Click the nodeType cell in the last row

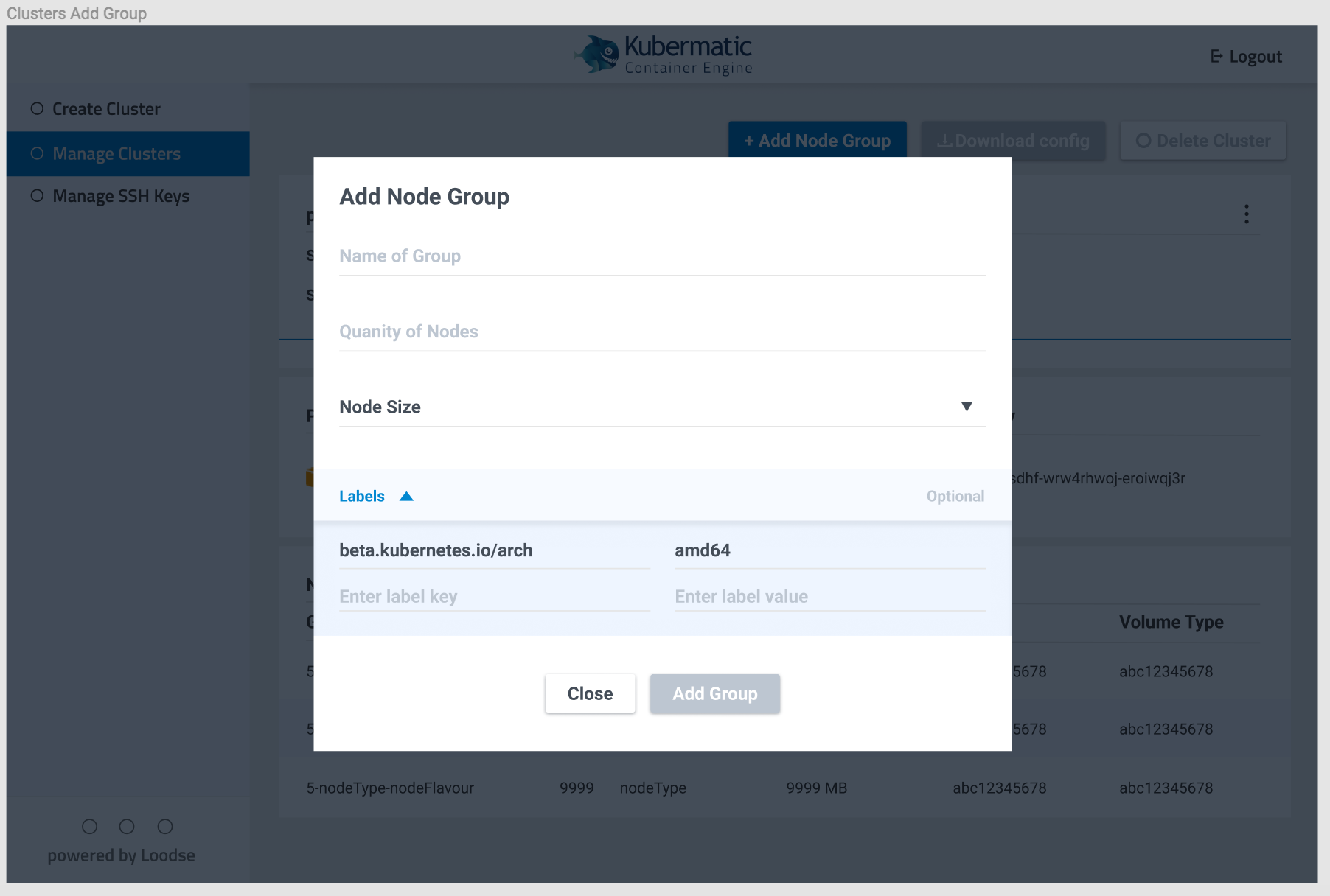pyautogui.click(x=652, y=788)
